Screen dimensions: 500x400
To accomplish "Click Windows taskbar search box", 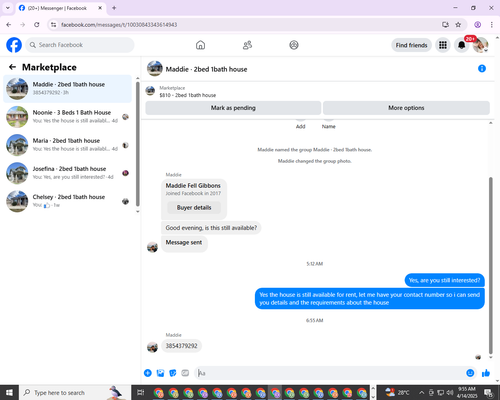I will pos(75,393).
